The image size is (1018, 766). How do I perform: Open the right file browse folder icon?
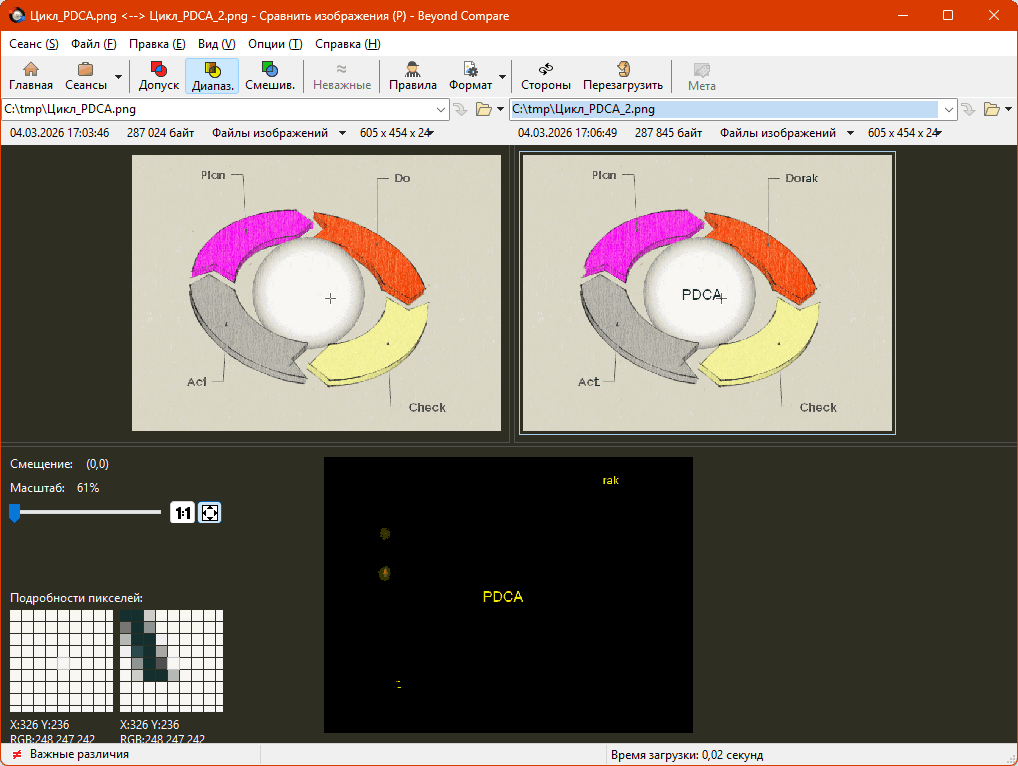click(991, 109)
